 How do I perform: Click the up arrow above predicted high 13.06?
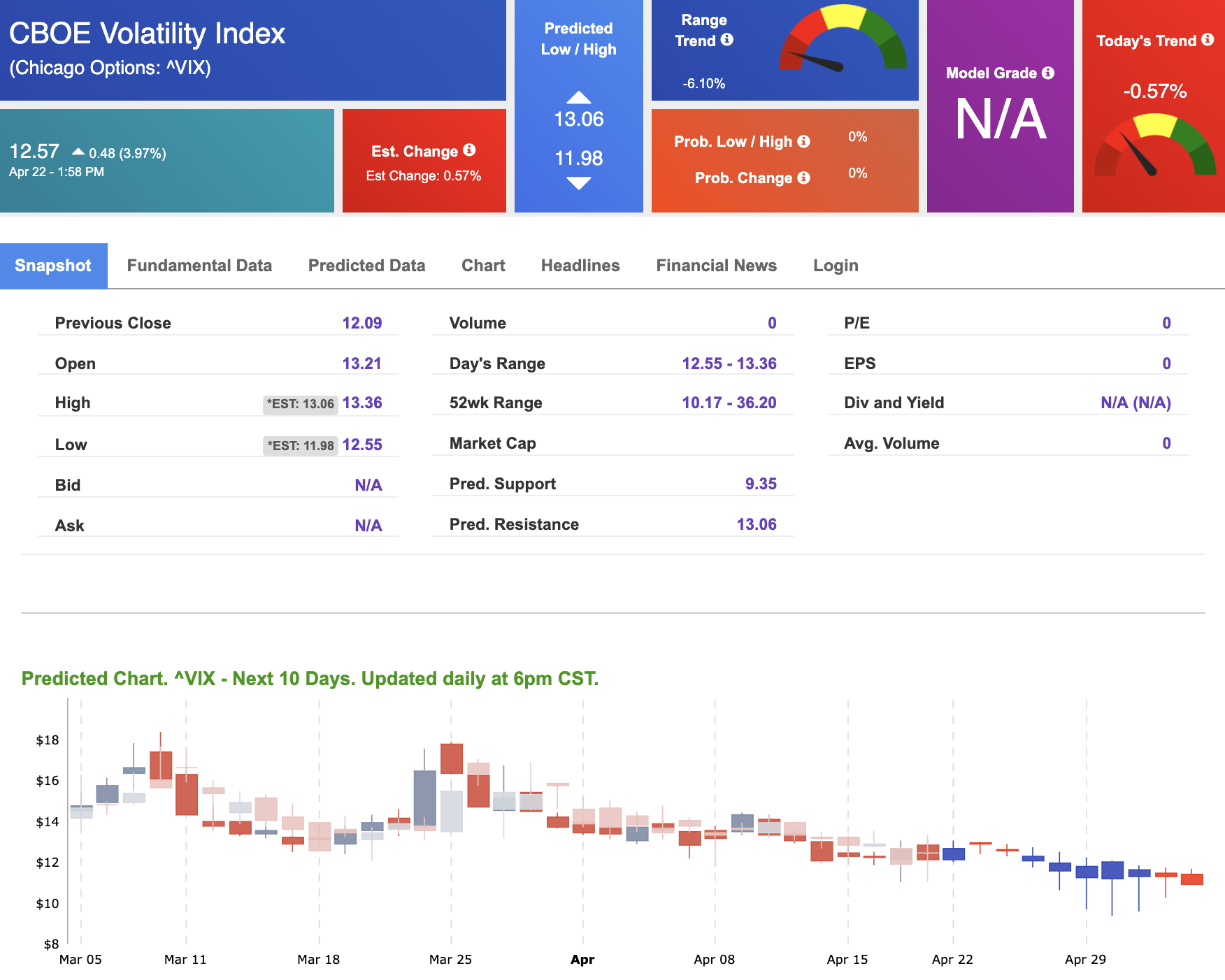point(579,97)
